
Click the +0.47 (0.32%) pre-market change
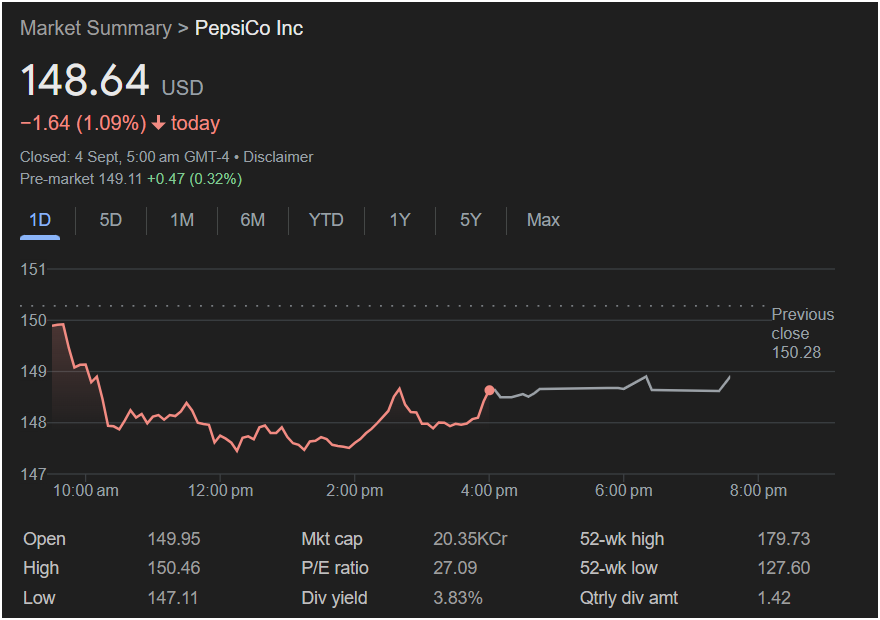pos(194,179)
